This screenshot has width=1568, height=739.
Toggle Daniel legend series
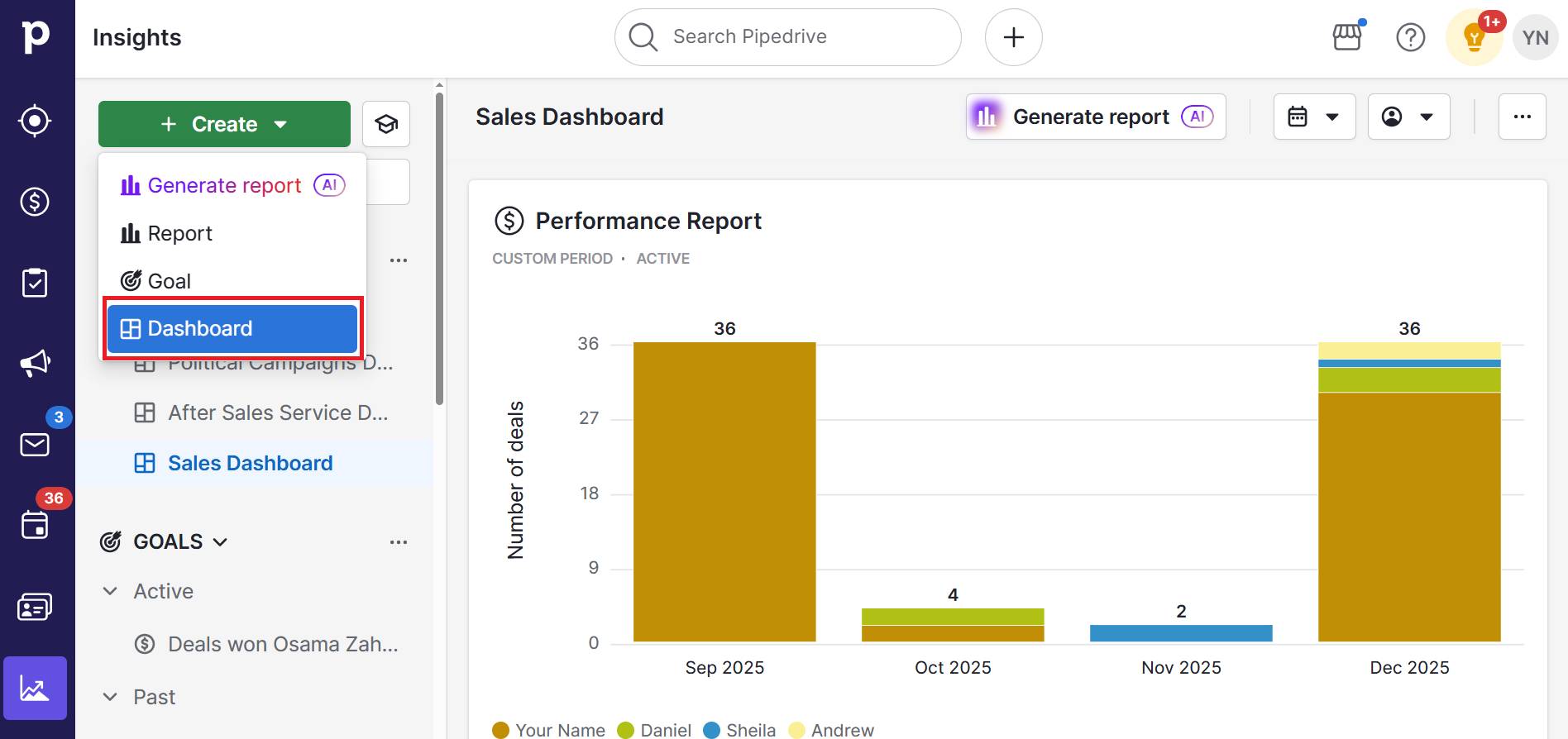[x=654, y=730]
